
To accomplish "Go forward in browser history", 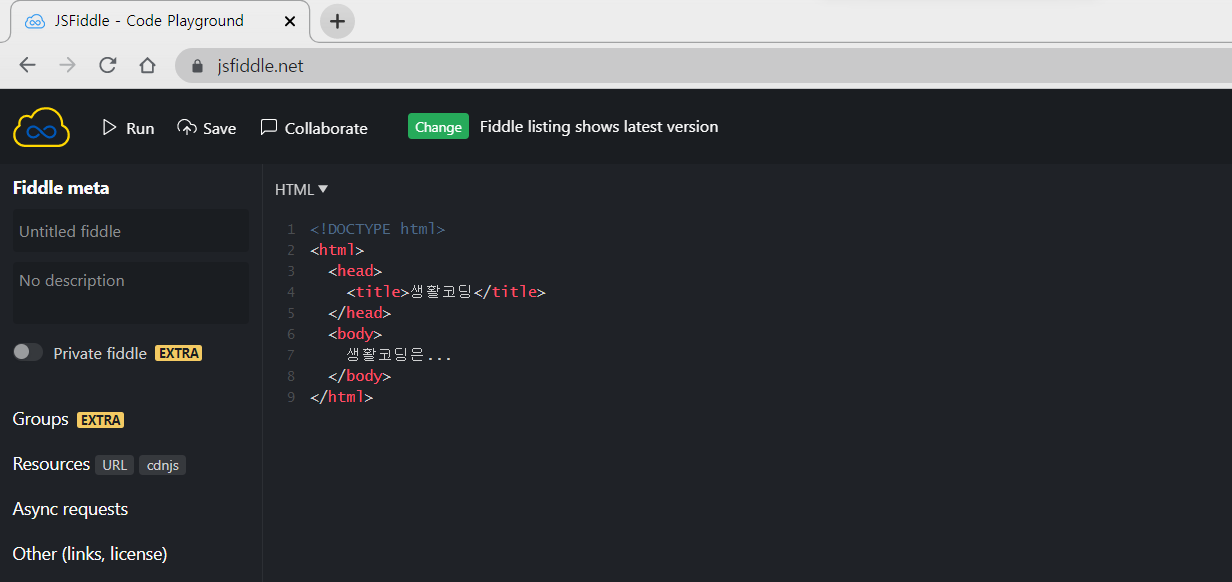I will point(67,65).
